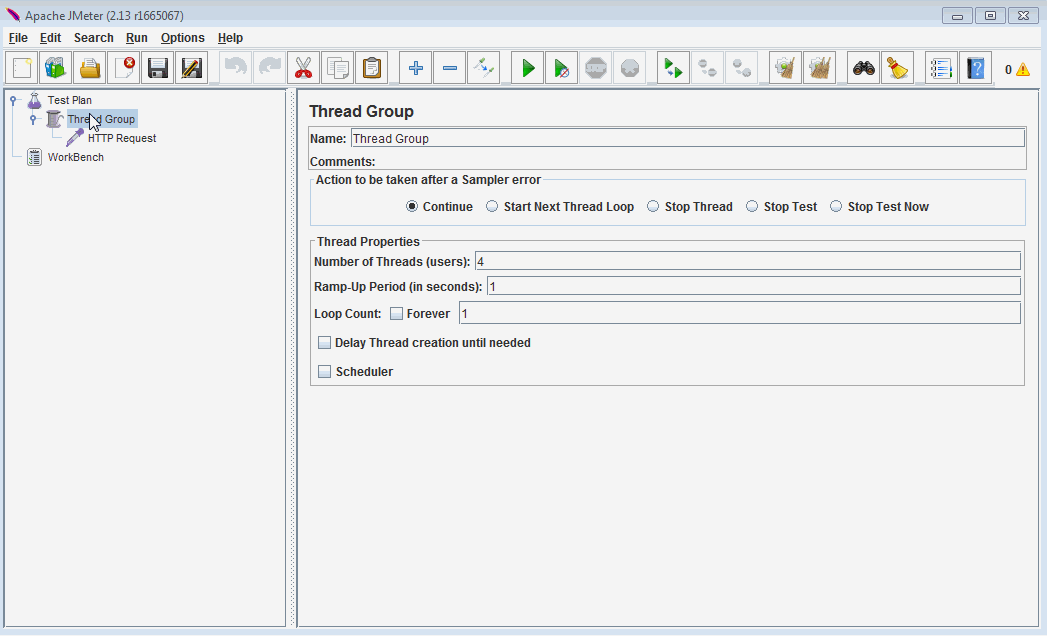
Task: Select Thread Group in the tree
Action: coord(101,119)
